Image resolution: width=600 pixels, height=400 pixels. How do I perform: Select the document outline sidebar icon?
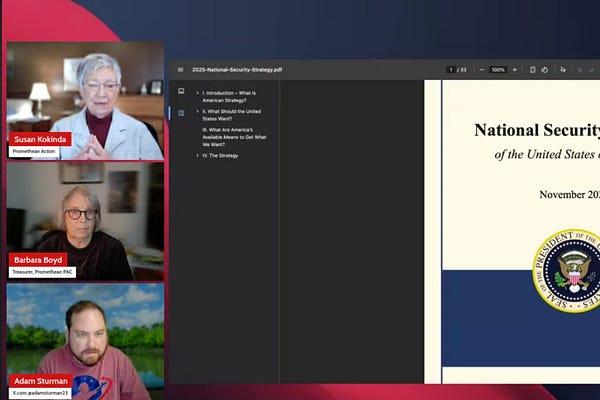181,113
